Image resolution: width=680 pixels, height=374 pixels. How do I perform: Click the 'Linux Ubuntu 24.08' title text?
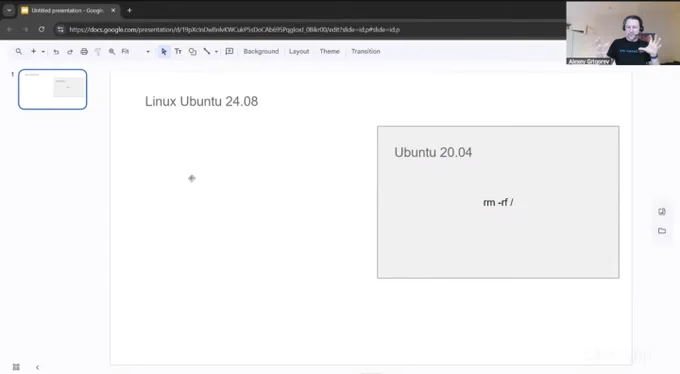[x=201, y=102]
